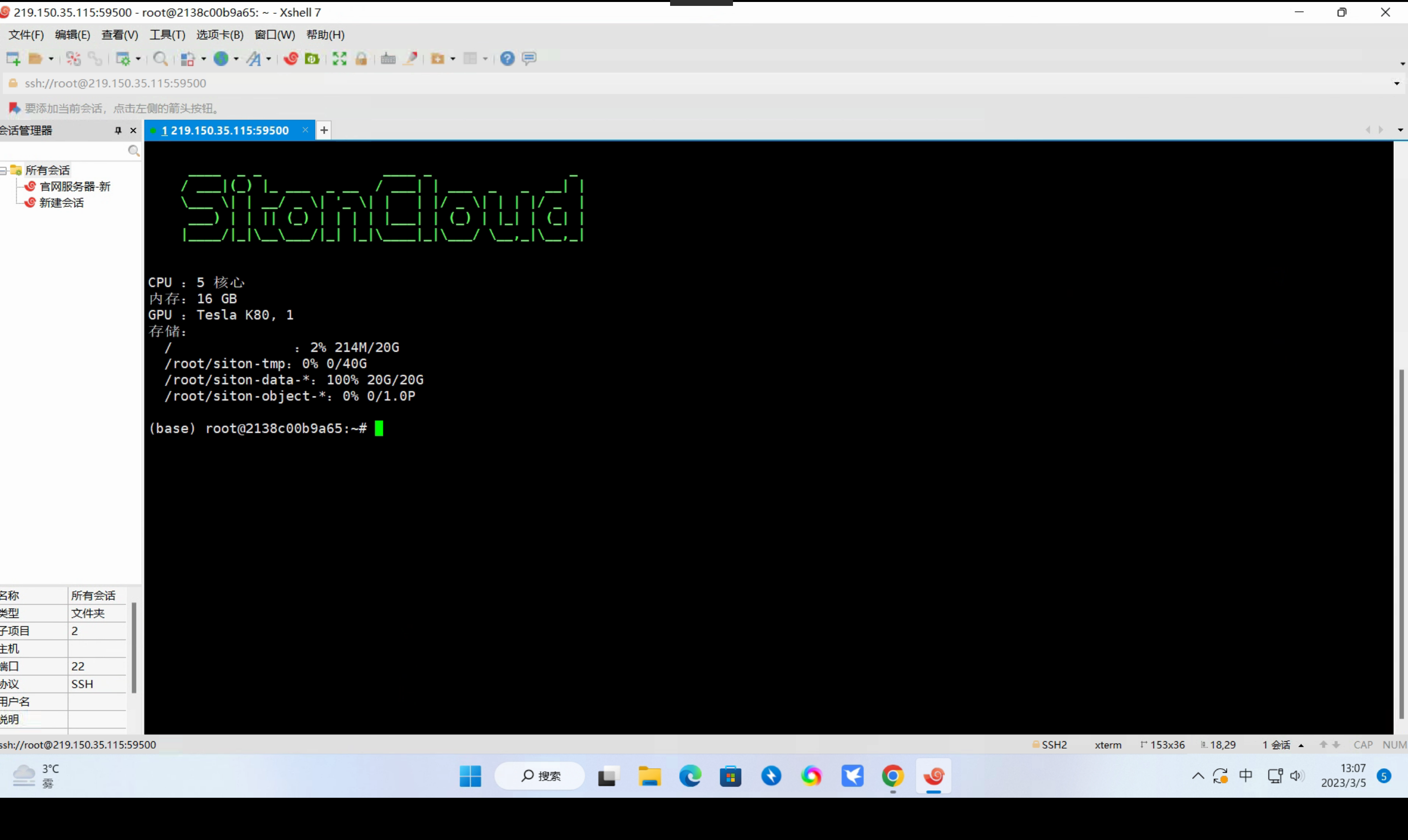The image size is (1408, 840).
Task: Click the keyboard key-mapping icon
Action: pyautogui.click(x=388, y=58)
